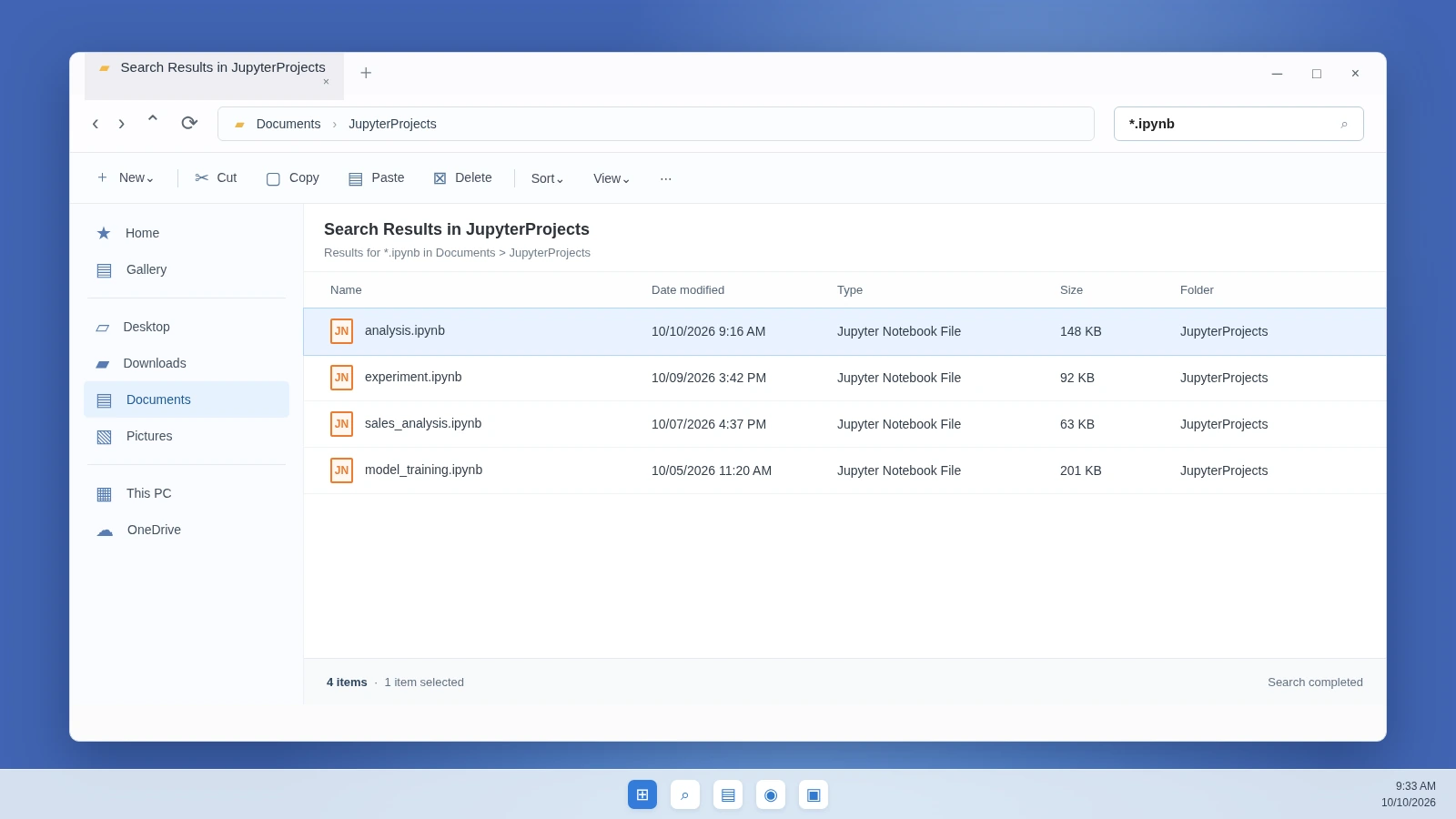Viewport: 1456px width, 819px height.
Task: Sort by the Size column header
Action: click(x=1071, y=290)
